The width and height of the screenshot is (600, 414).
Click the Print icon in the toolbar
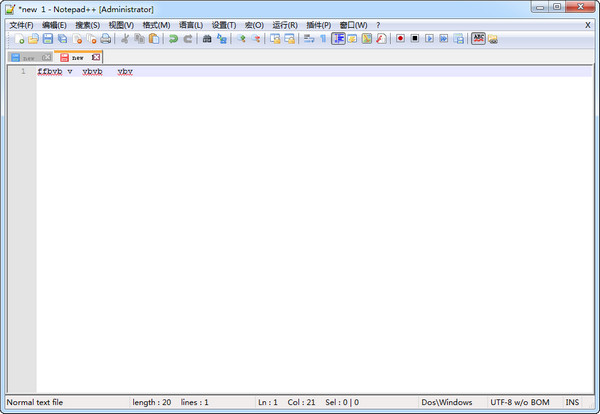tap(106, 39)
